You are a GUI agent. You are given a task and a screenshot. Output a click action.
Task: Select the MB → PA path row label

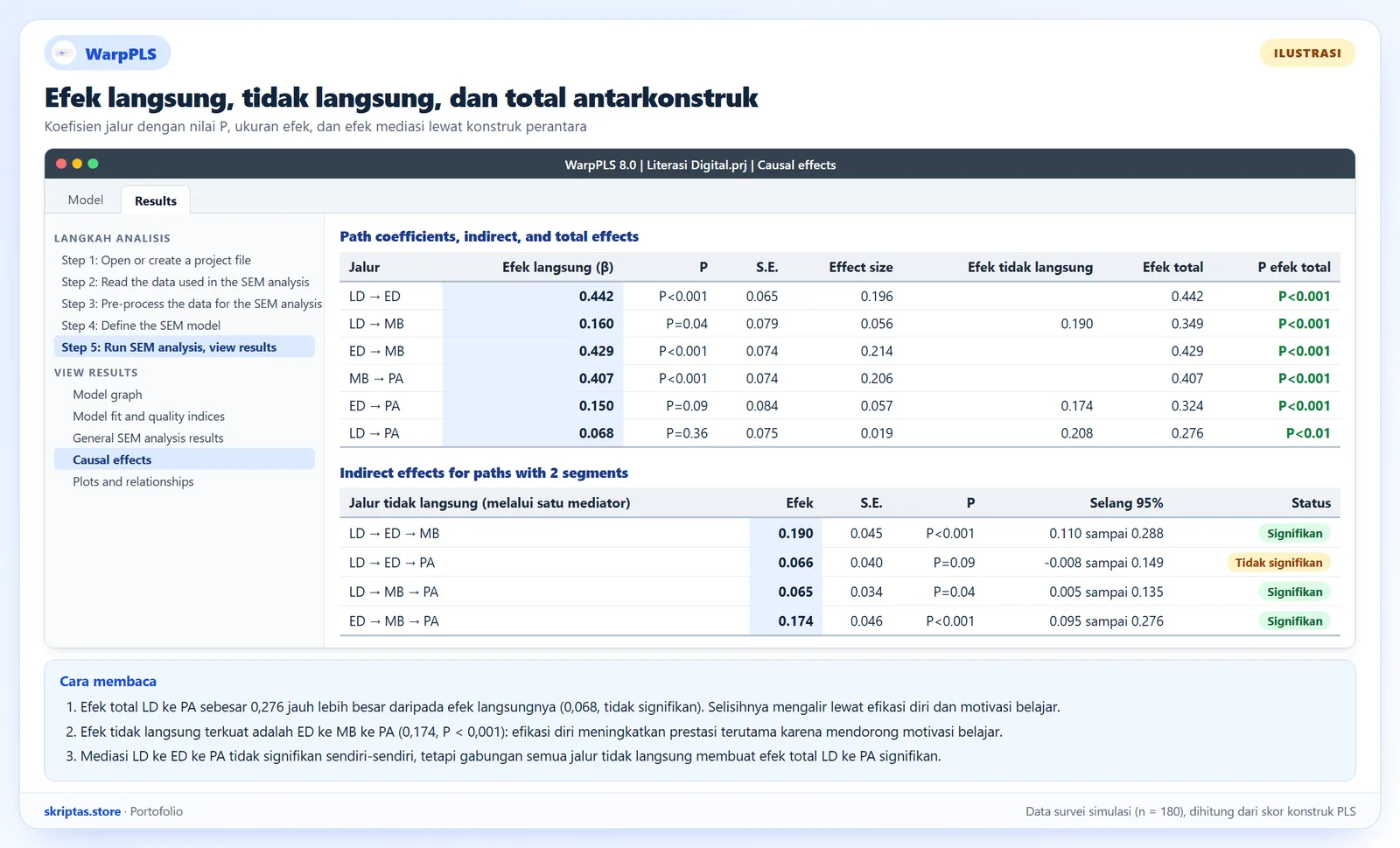pyautogui.click(x=376, y=379)
